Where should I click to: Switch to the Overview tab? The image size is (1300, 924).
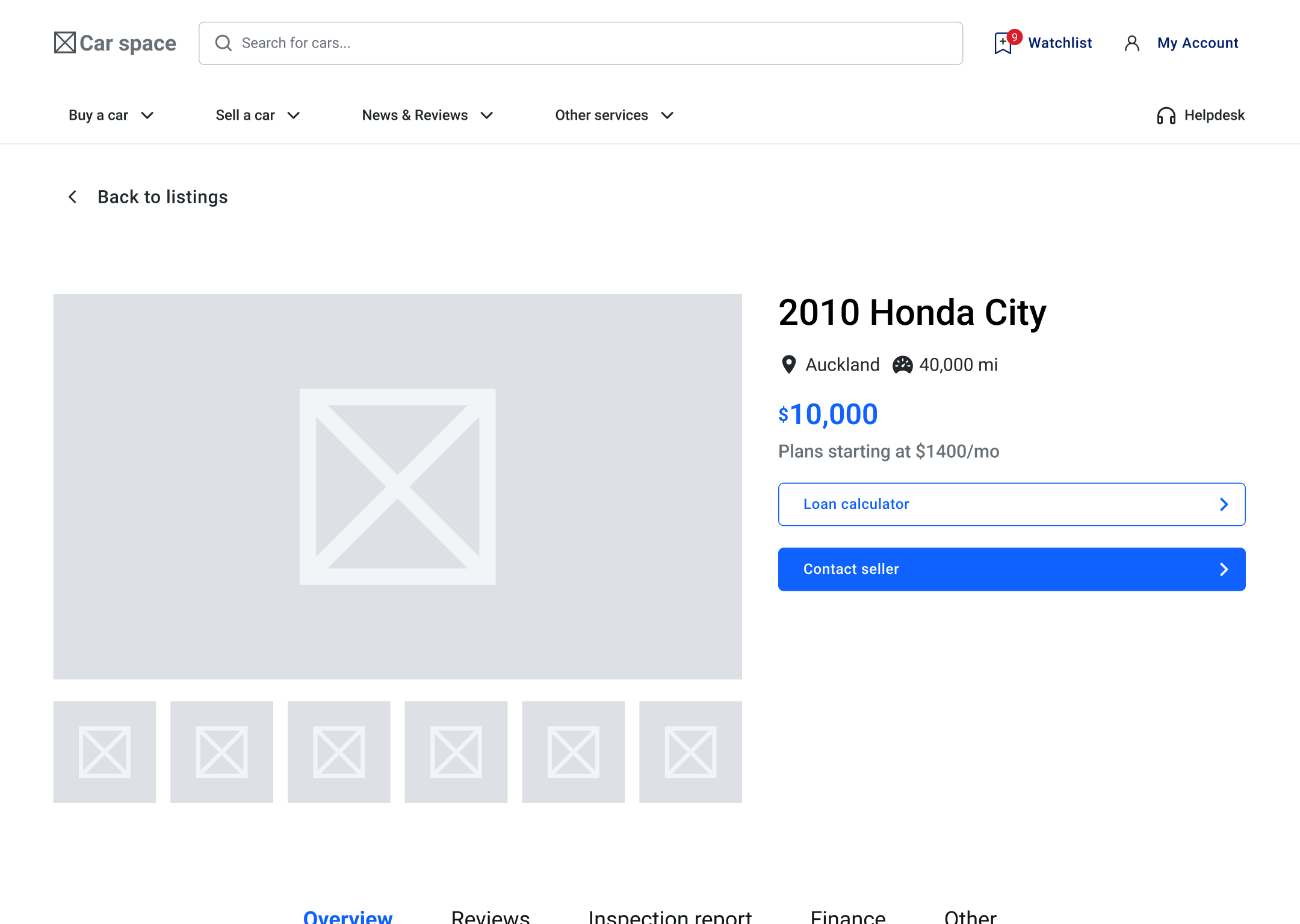[x=348, y=916]
